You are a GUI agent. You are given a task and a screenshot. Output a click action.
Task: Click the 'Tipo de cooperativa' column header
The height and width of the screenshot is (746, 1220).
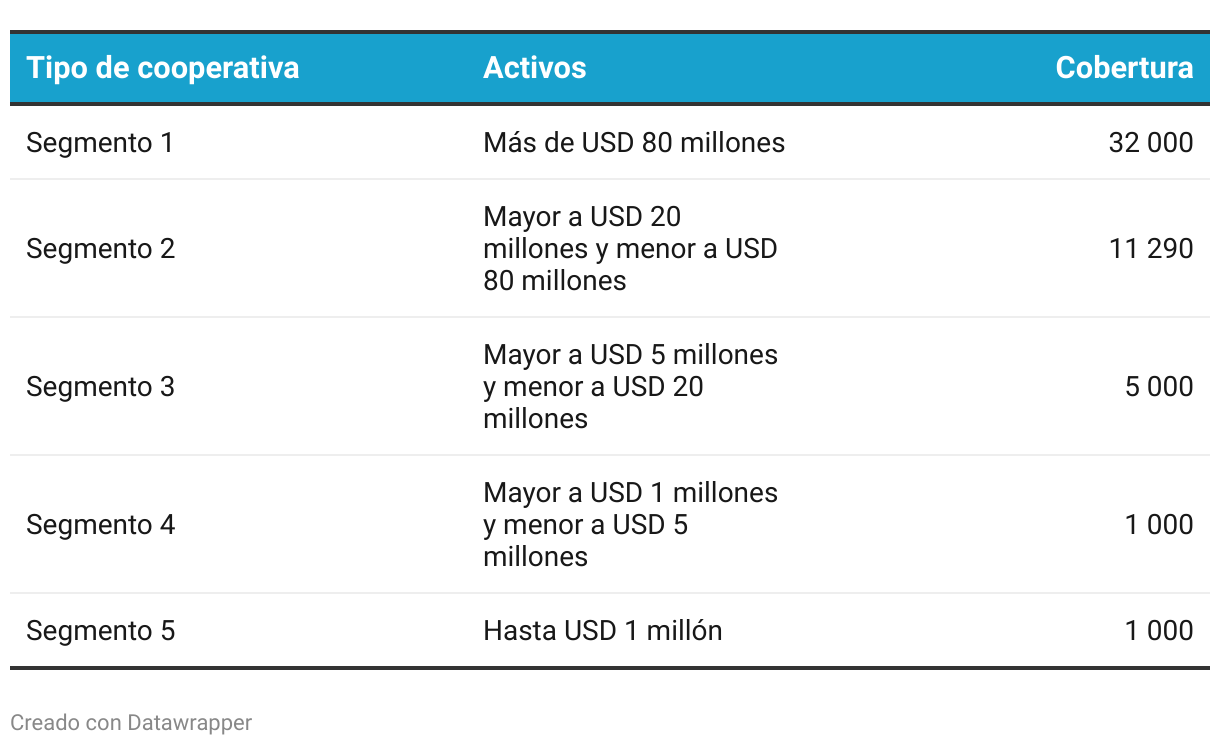click(162, 68)
